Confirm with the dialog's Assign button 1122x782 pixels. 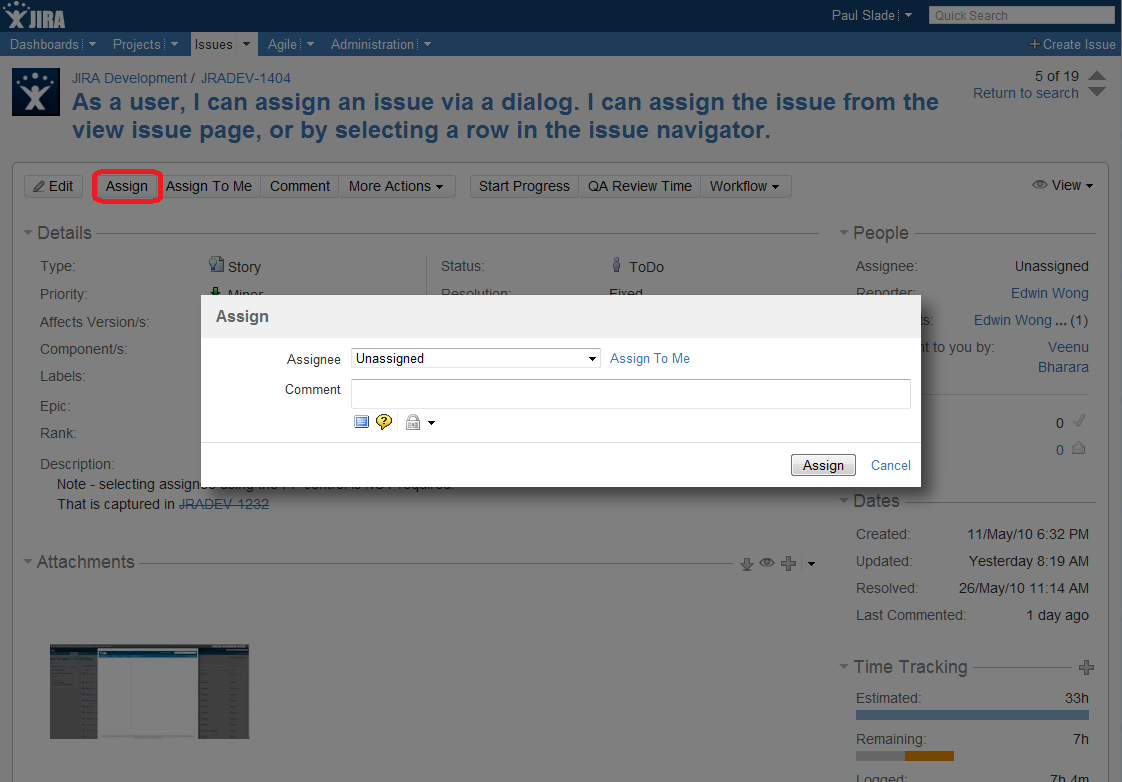[823, 465]
